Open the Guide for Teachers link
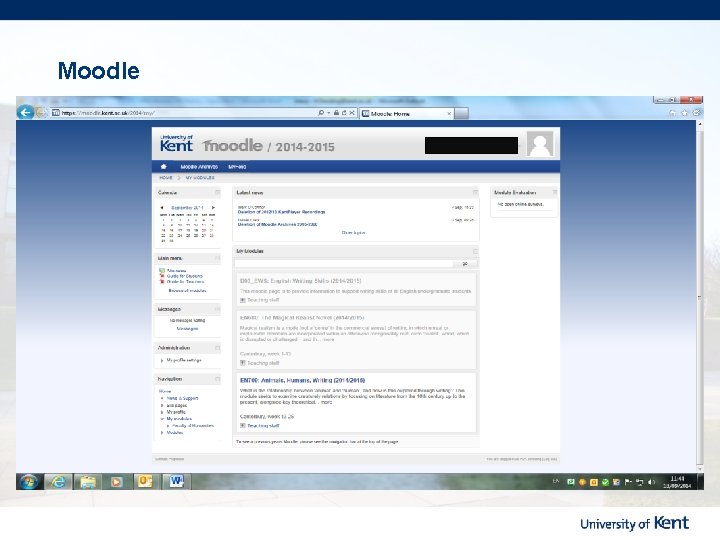This screenshot has height=540, width=720. pos(186,281)
